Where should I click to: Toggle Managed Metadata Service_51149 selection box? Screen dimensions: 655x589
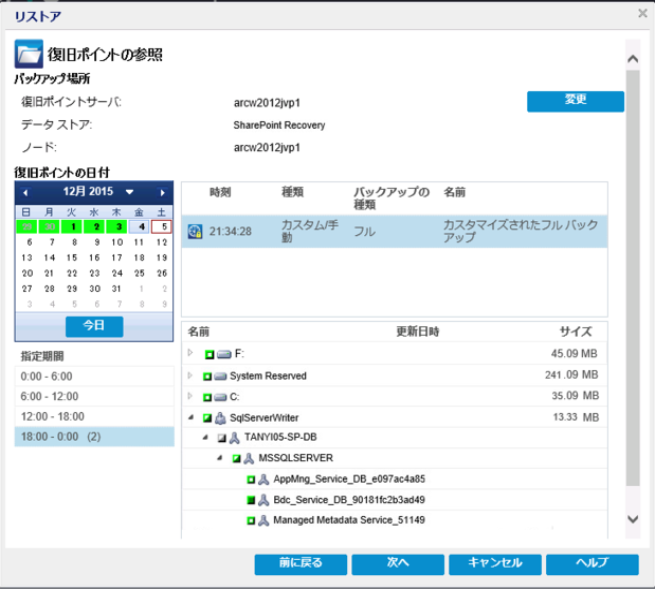tap(251, 520)
